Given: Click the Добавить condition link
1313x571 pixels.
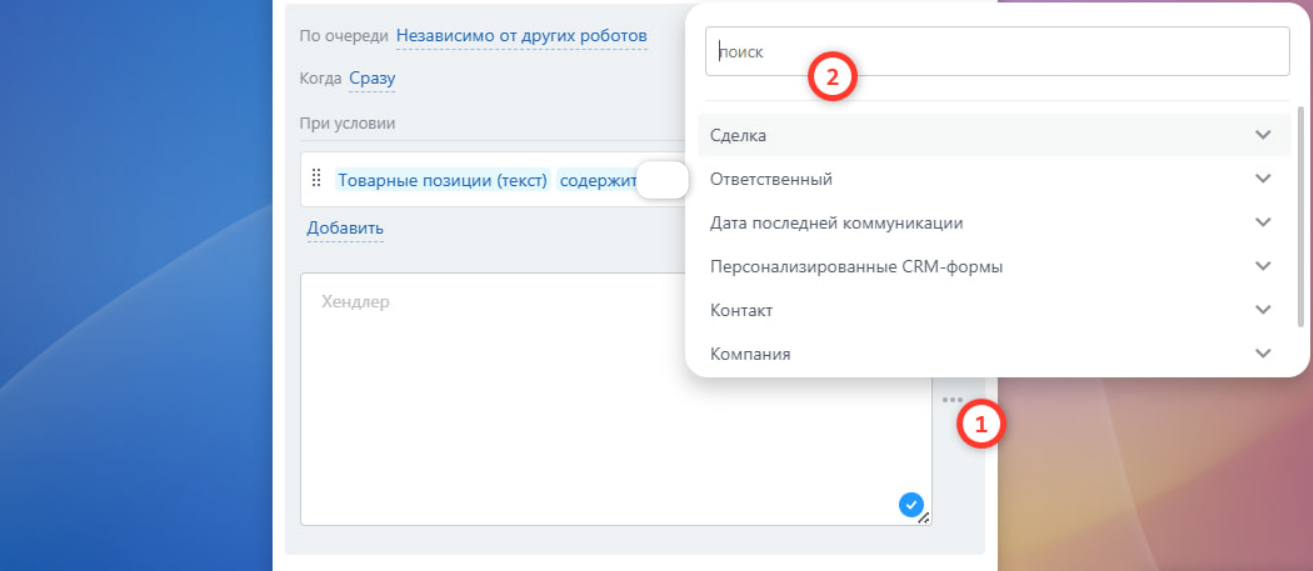Looking at the screenshot, I should click(x=345, y=228).
